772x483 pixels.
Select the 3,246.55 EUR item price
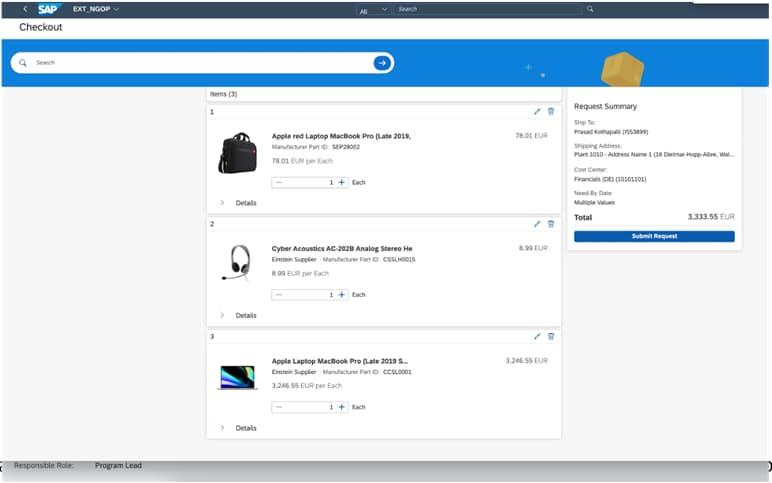(x=526, y=360)
